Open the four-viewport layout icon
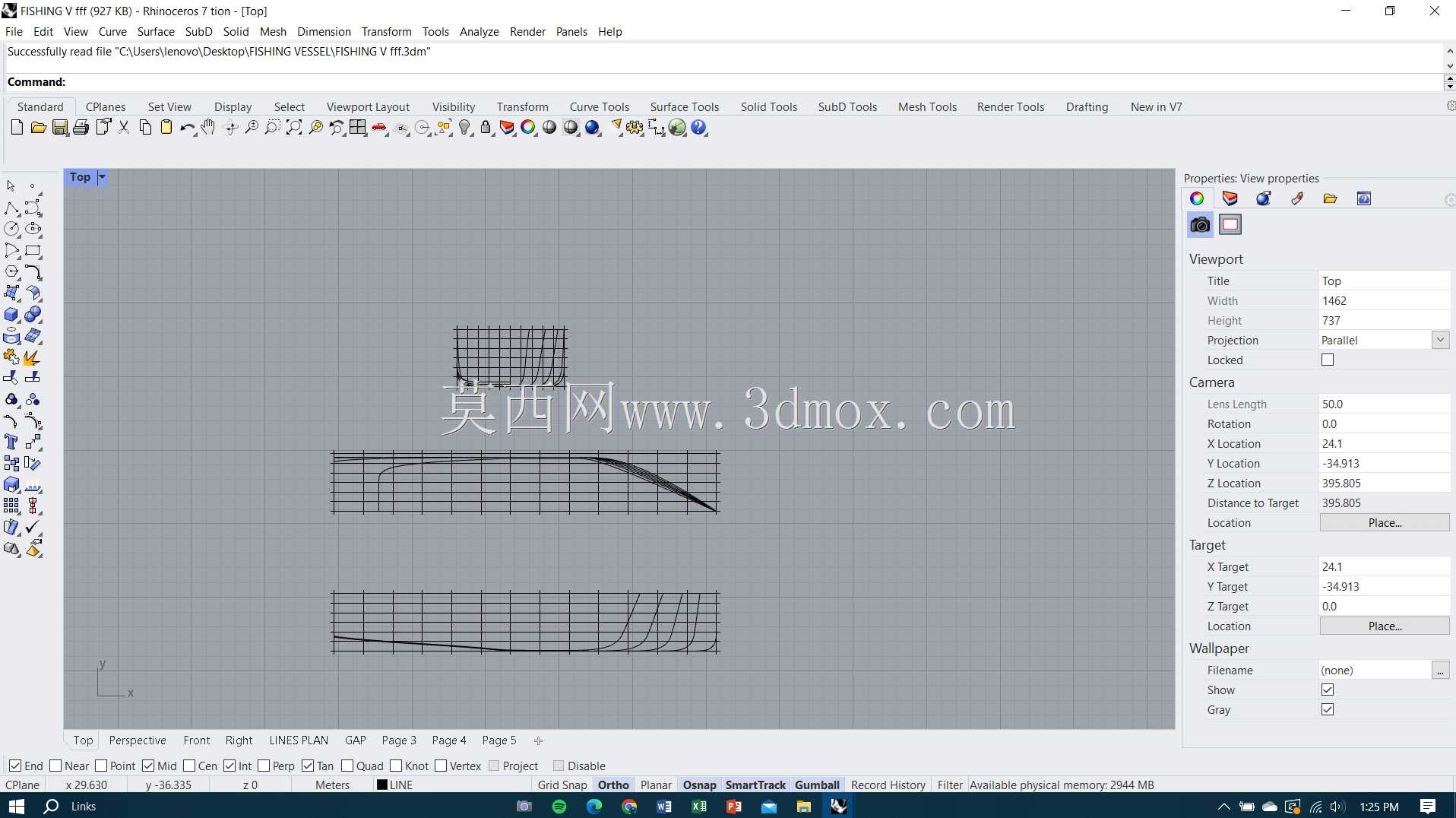 358,128
